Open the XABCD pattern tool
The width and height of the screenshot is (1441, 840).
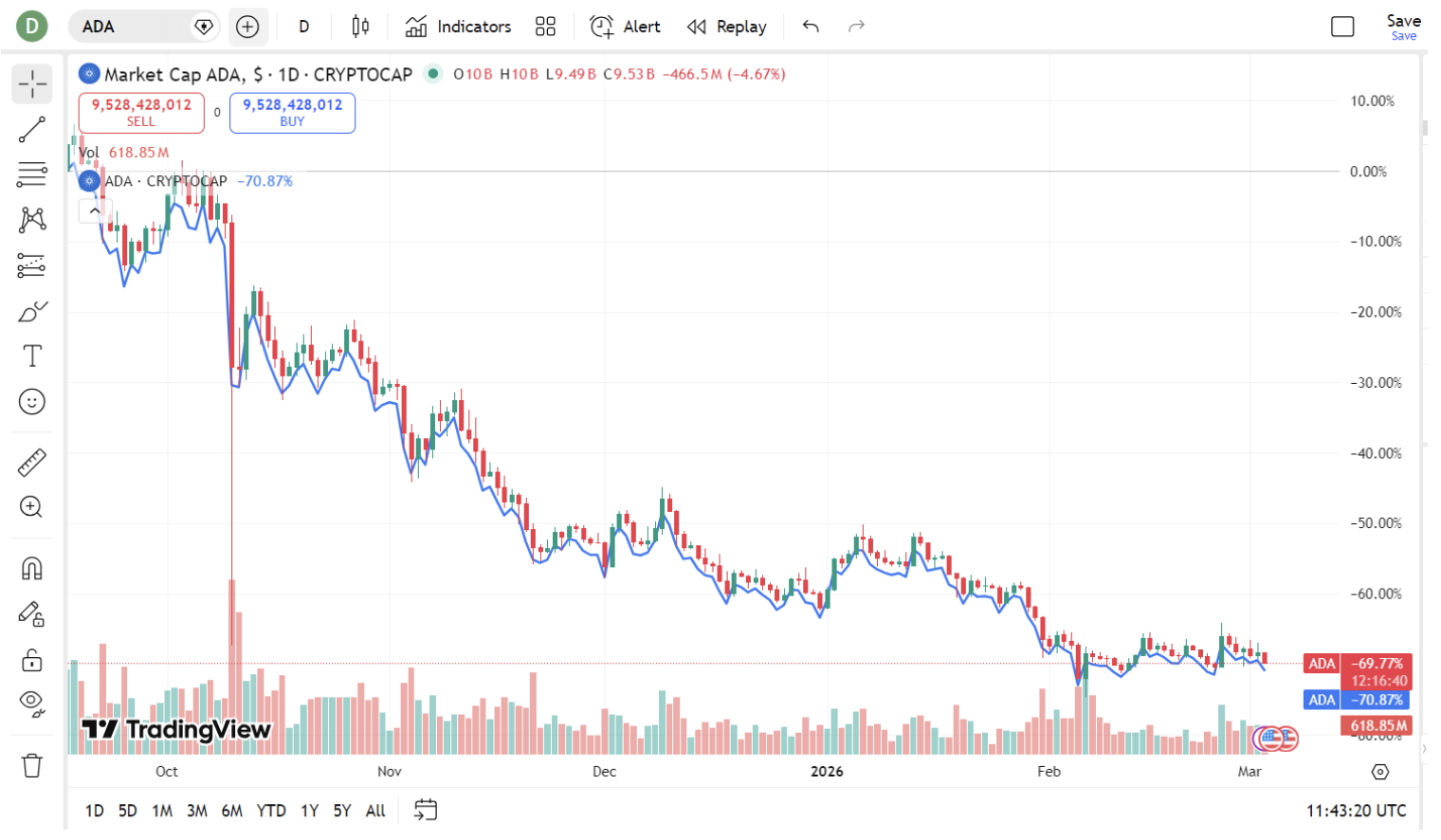click(x=31, y=219)
